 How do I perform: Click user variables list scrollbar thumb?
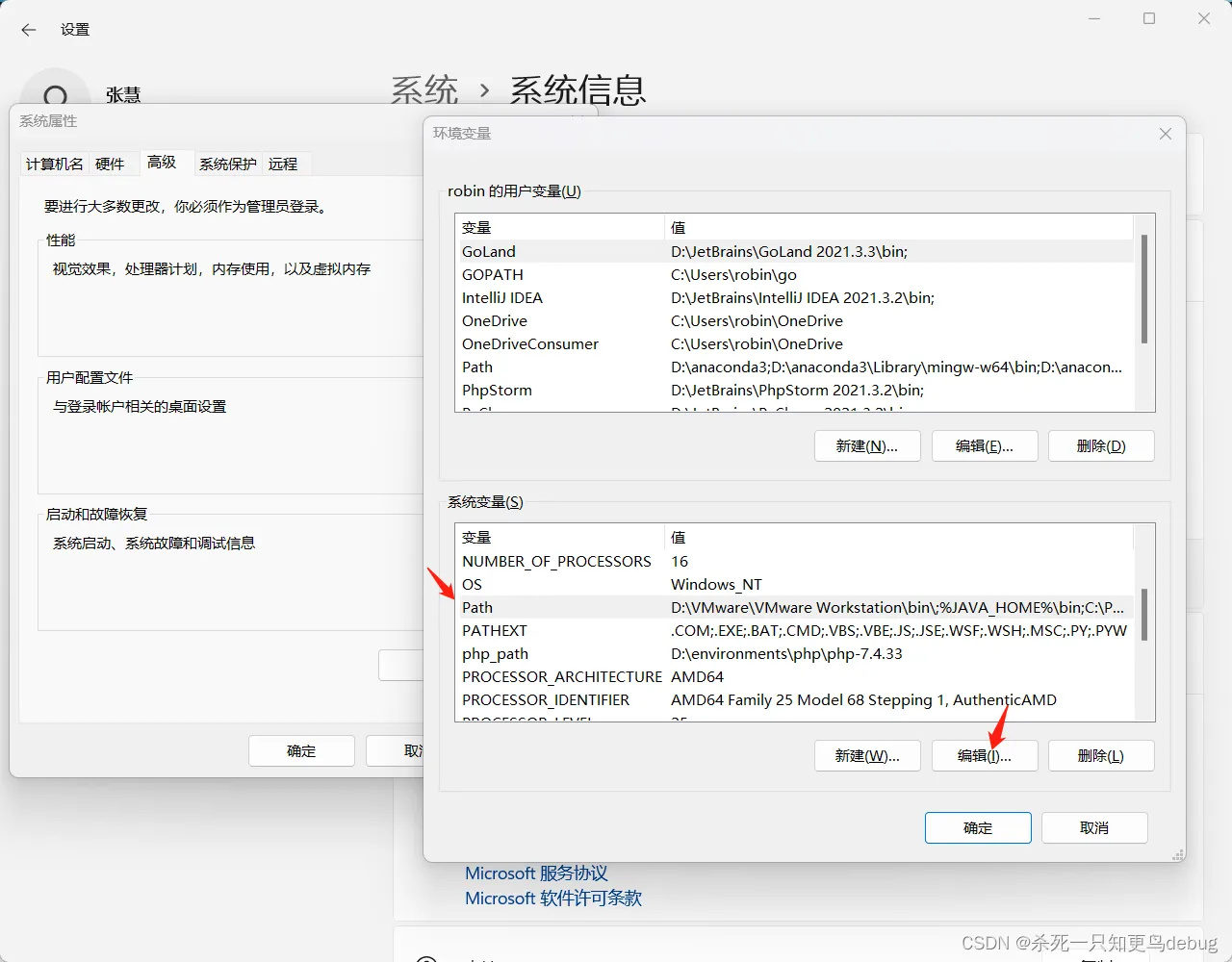click(x=1144, y=289)
